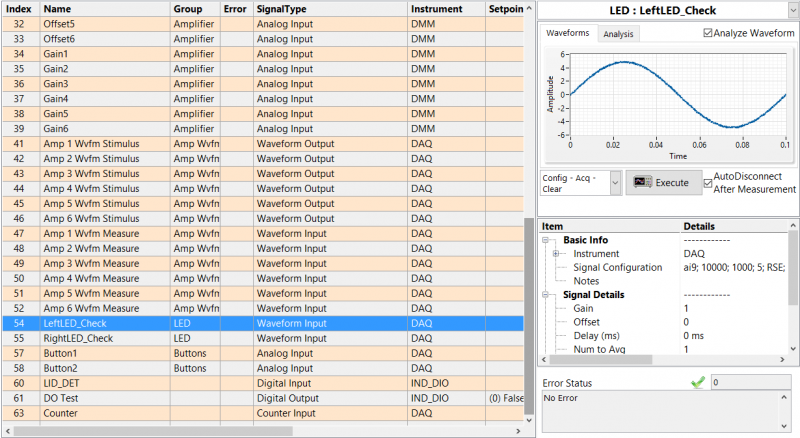The image size is (800, 438).
Task: Click the error code field showing 0
Action: (751, 382)
